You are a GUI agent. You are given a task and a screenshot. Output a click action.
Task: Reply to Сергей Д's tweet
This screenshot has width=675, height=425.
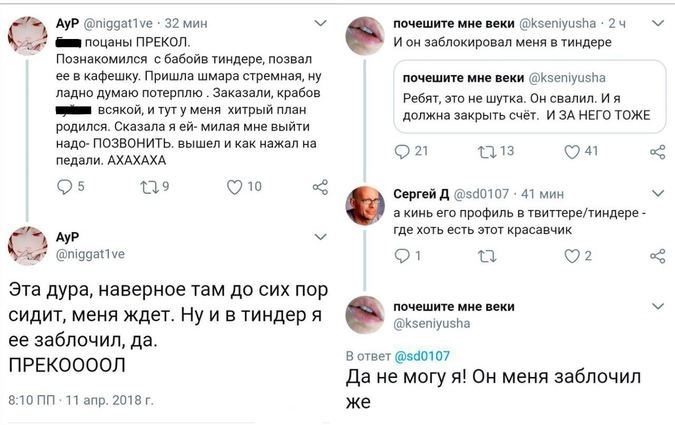pyautogui.click(x=403, y=256)
